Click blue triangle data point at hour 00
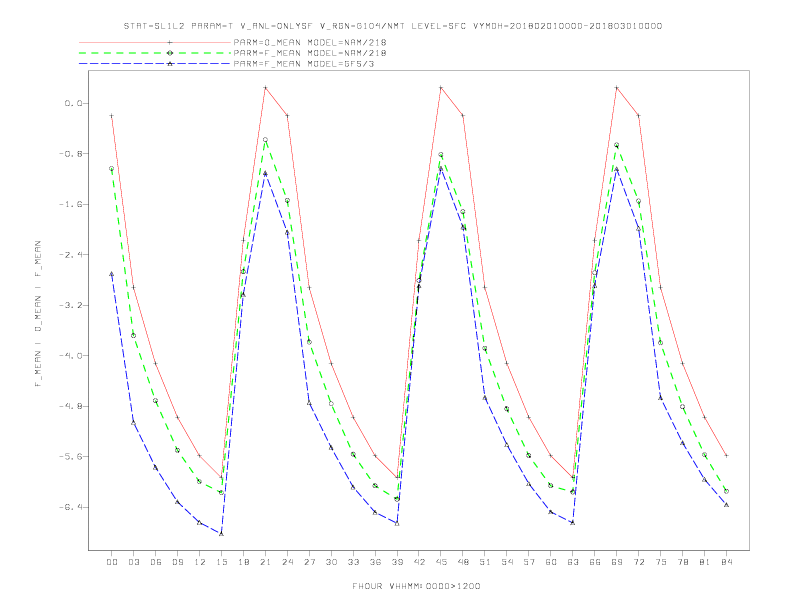Screen dimensions: 792x612 (112, 274)
